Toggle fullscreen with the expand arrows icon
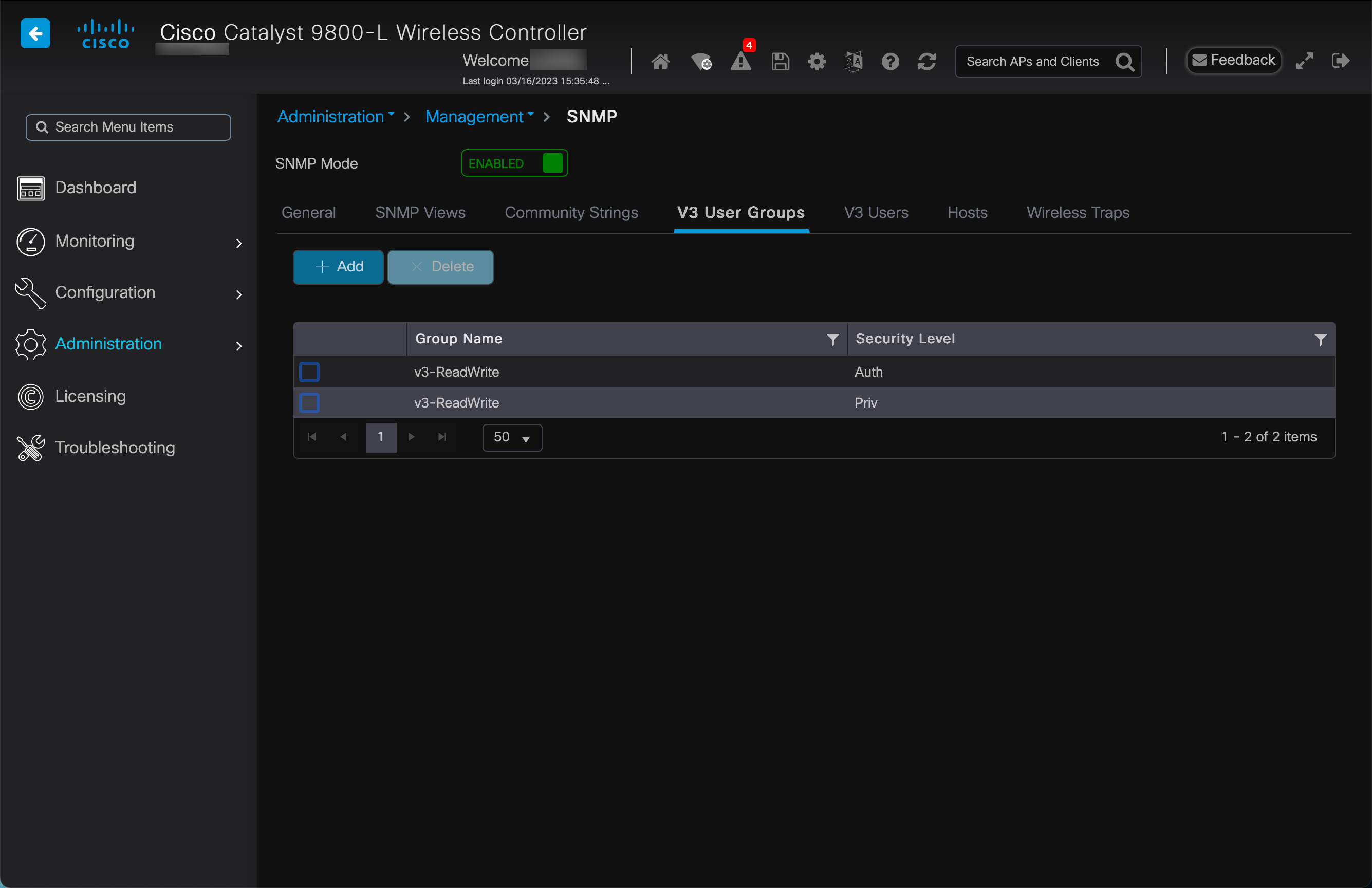Screen dimensions: 1372x888 coord(1305,61)
